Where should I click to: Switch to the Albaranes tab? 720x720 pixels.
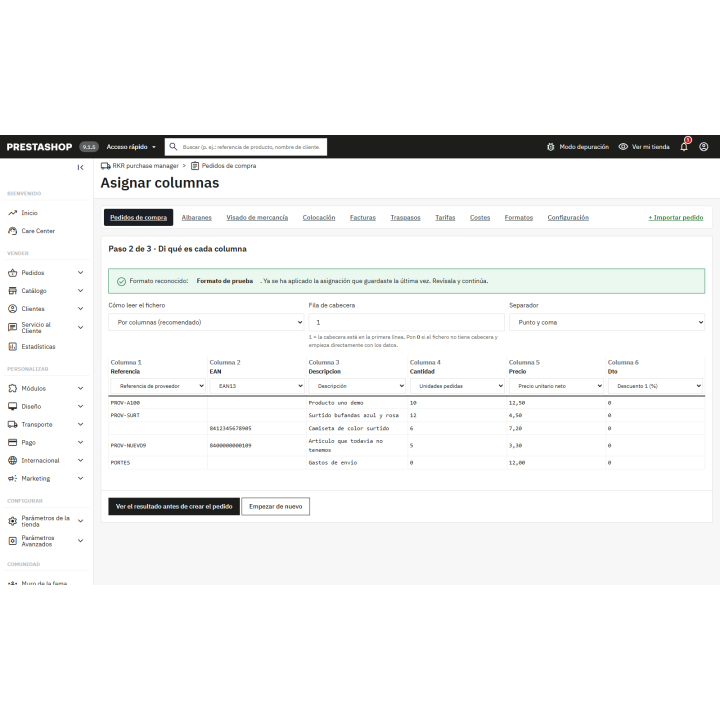coord(197,218)
